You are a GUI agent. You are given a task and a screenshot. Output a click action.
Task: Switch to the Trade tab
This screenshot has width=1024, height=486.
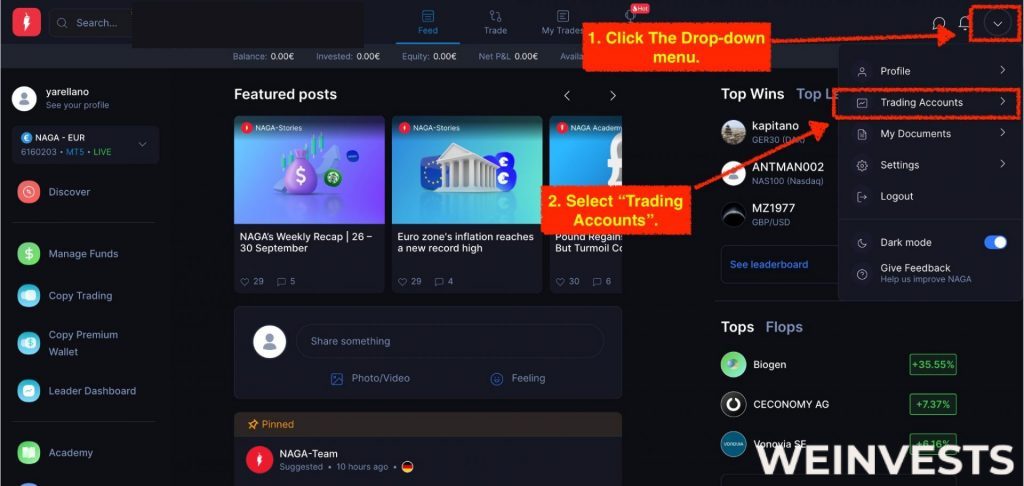(495, 22)
